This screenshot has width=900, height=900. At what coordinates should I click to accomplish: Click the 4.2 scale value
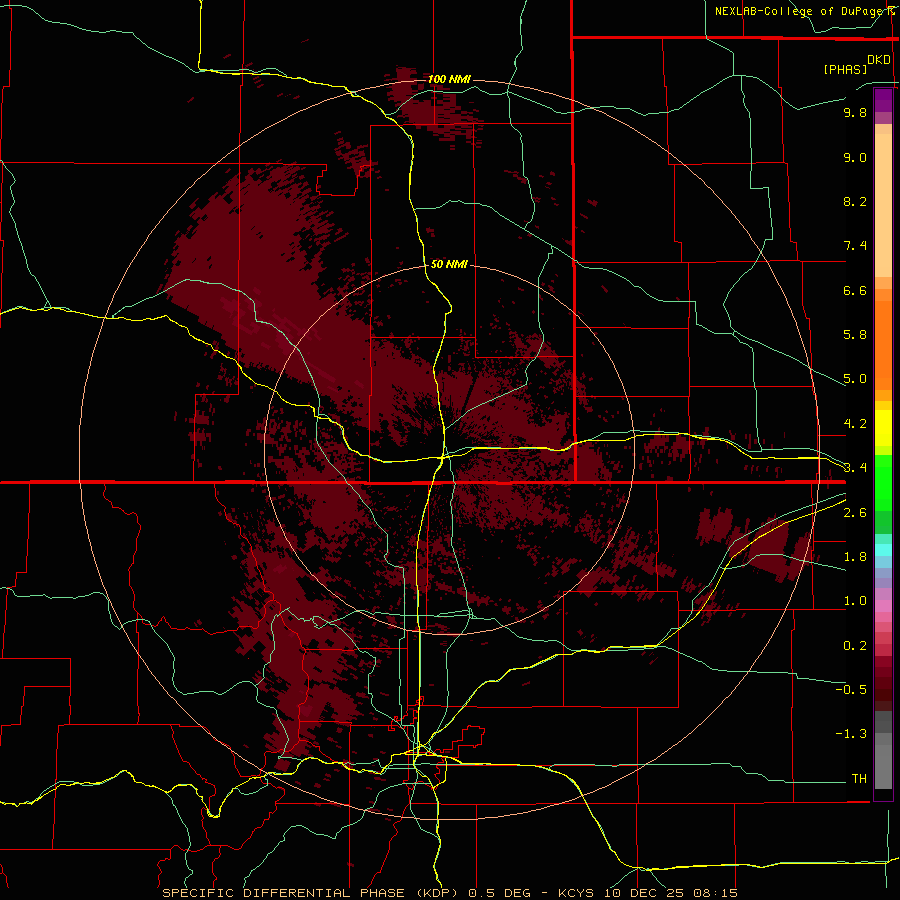855,424
